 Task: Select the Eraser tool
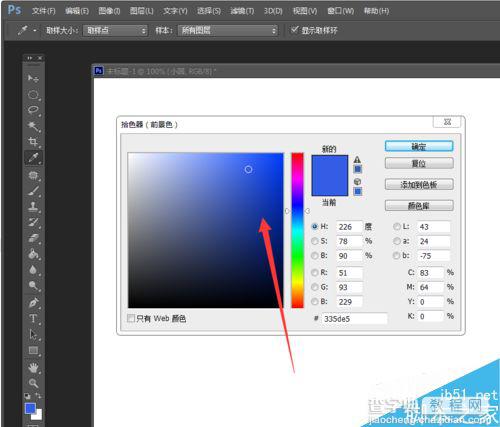point(33,238)
